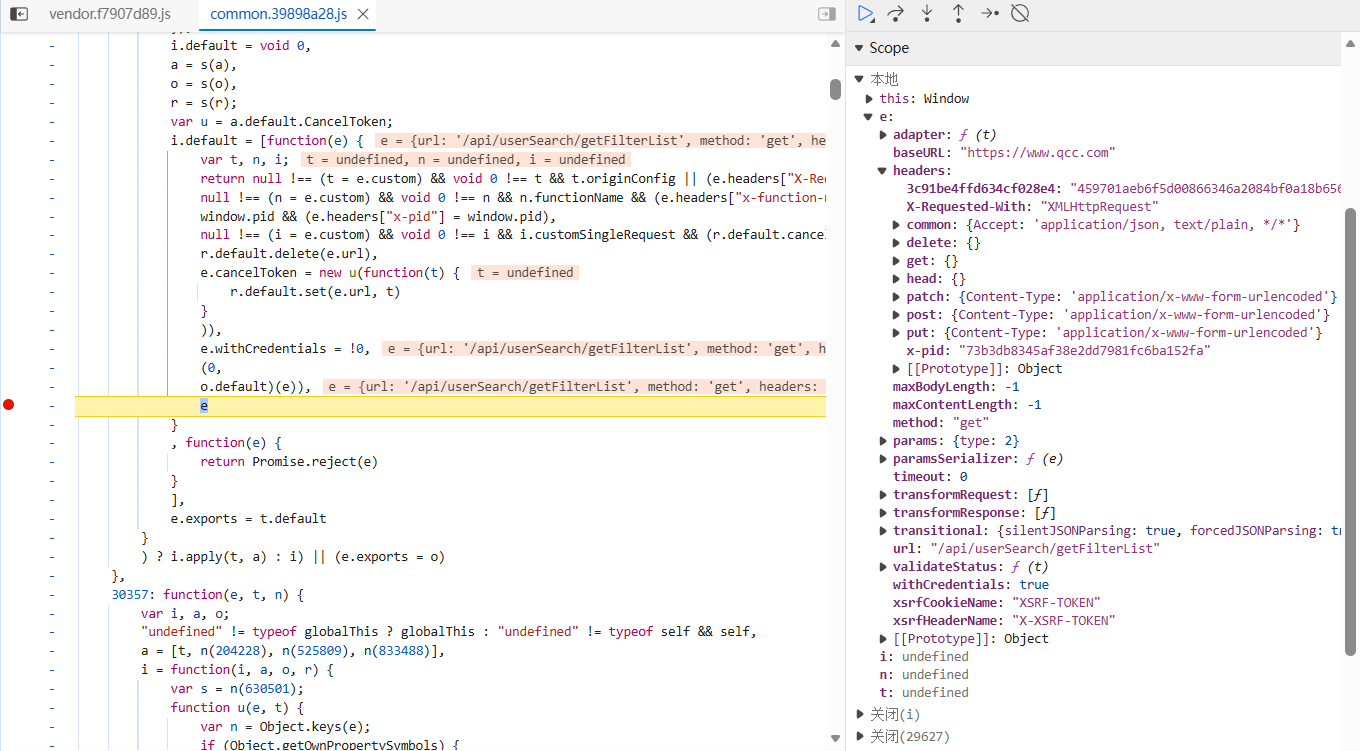Select the common.39898a28.js file tab

tap(278, 14)
